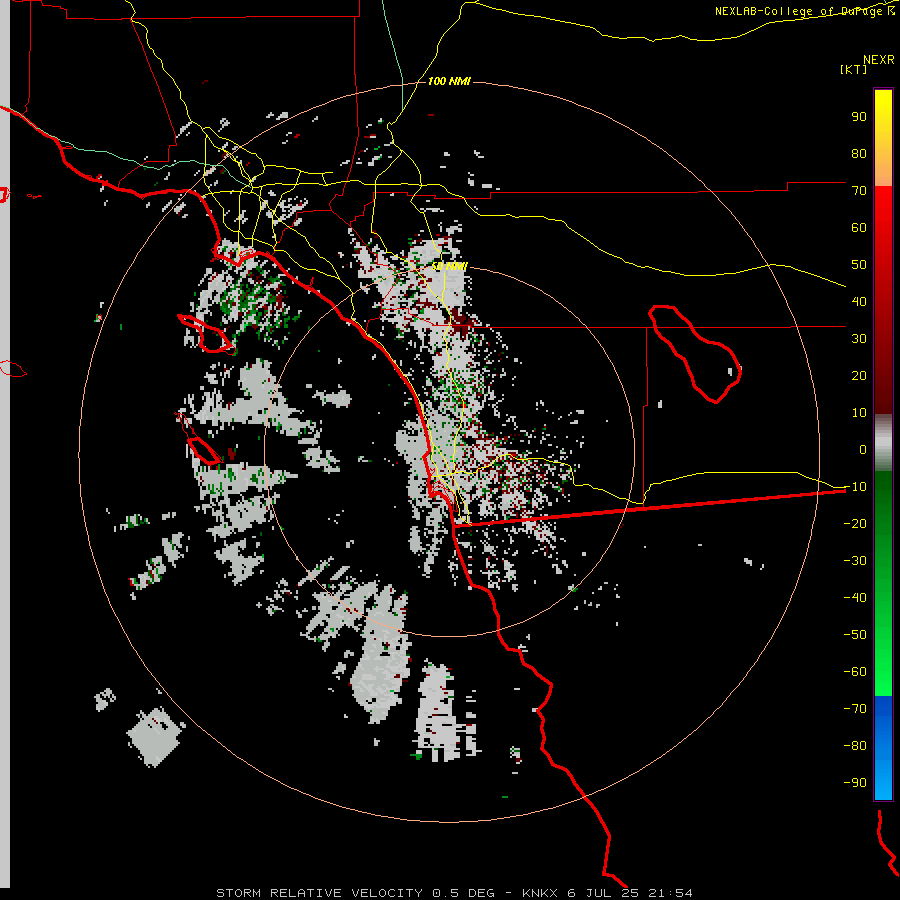The width and height of the screenshot is (900, 900).
Task: Pick the green inbound segment of color bar
Action: coord(883,584)
